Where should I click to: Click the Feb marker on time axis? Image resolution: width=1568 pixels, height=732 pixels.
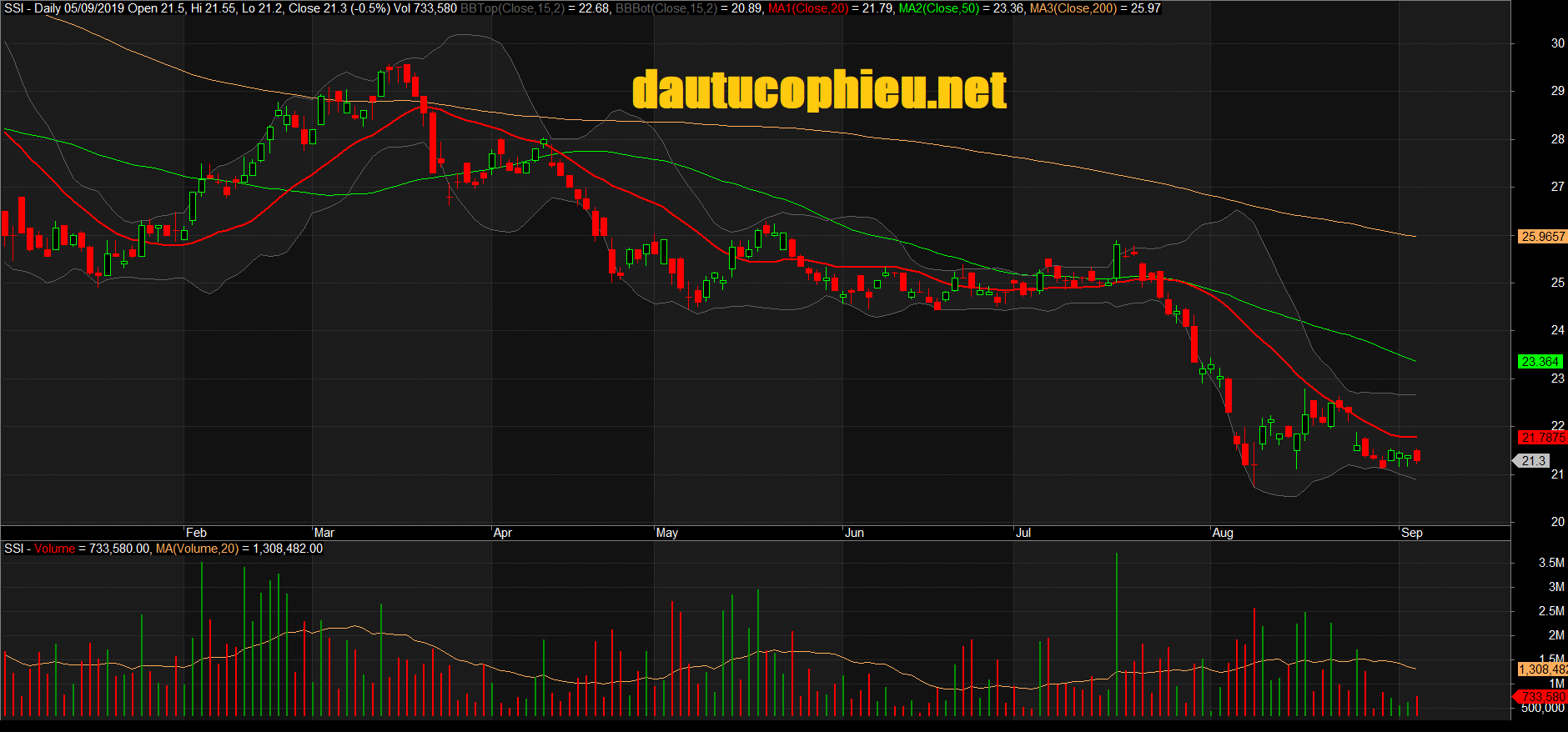196,533
